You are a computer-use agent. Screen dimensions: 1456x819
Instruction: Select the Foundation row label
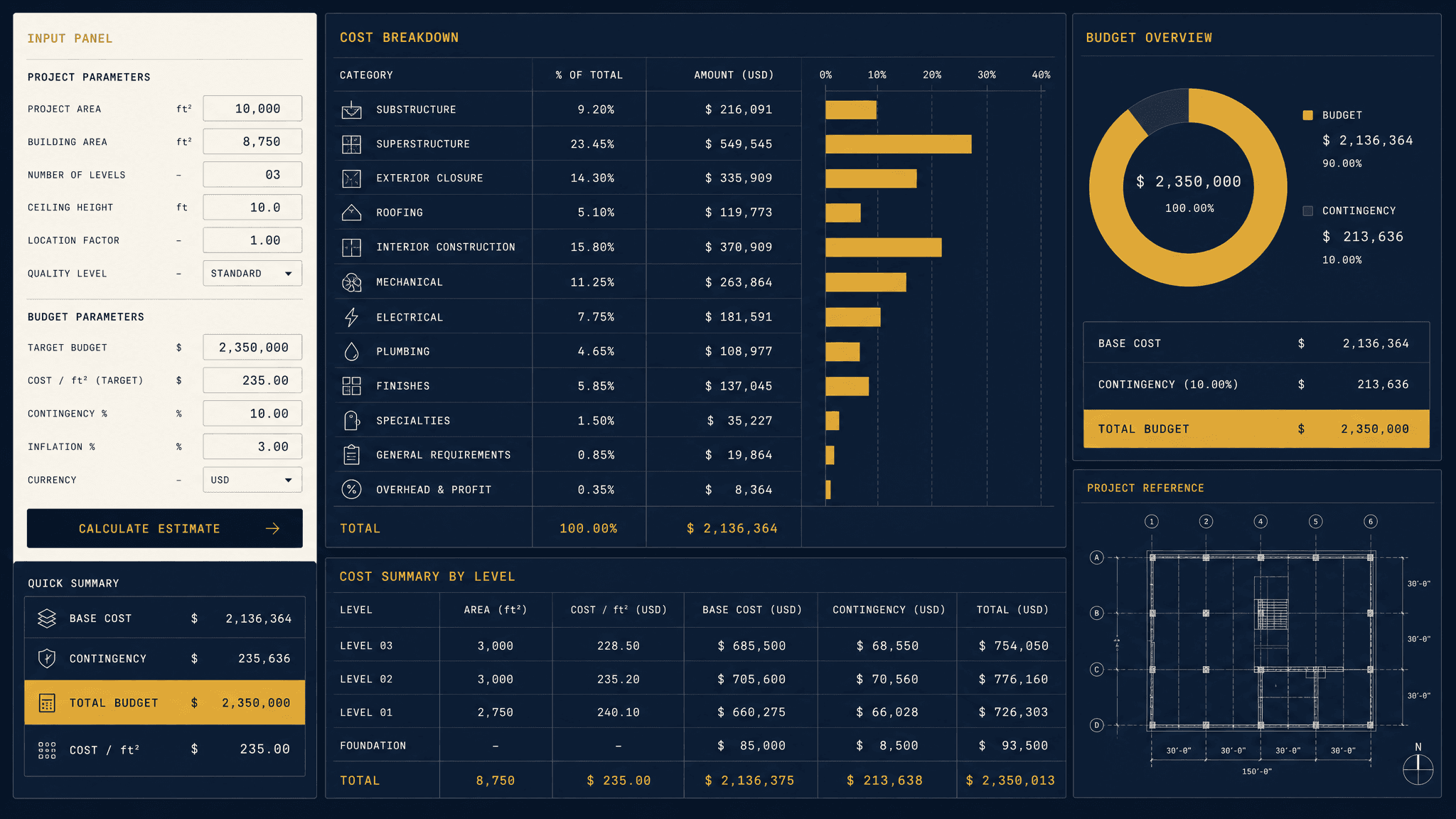pyautogui.click(x=373, y=746)
